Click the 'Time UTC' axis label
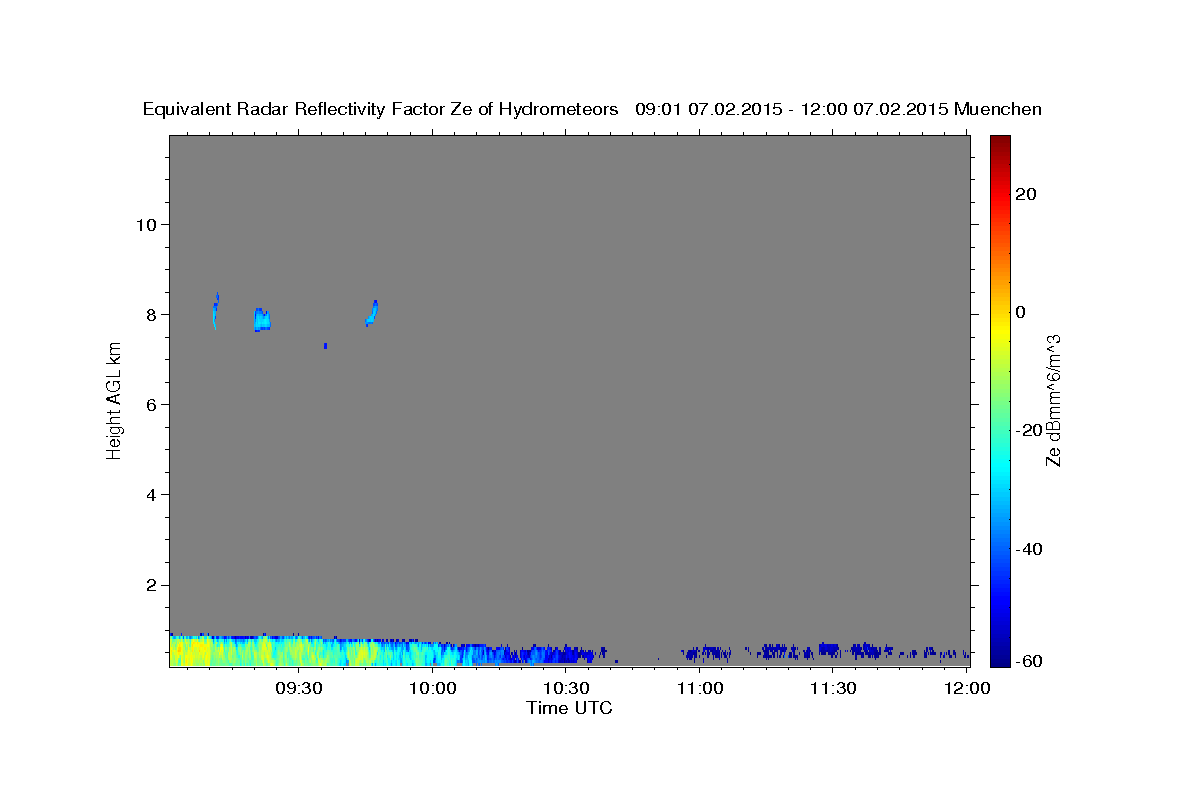The height and width of the screenshot is (800, 1200). 569,708
